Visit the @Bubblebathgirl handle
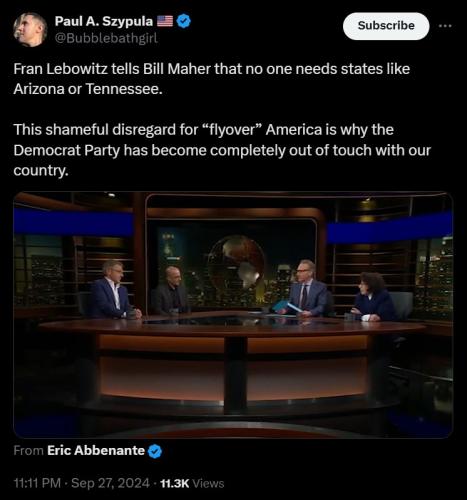Screen dimensions: 467x500 (x=106, y=38)
